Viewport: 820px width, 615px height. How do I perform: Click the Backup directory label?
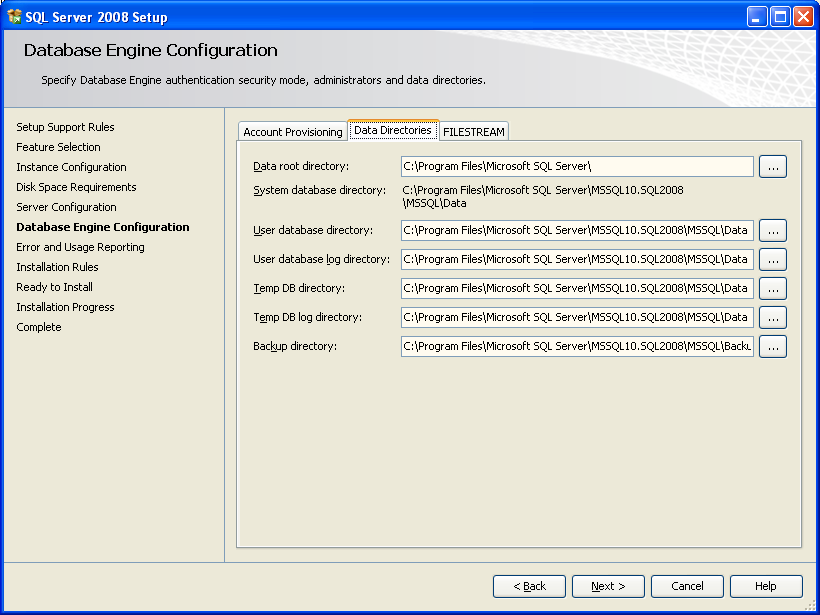click(x=295, y=346)
